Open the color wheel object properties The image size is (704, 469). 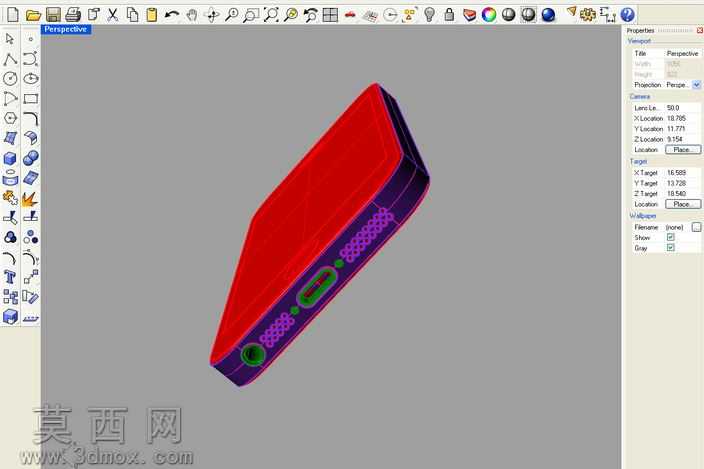coord(488,15)
